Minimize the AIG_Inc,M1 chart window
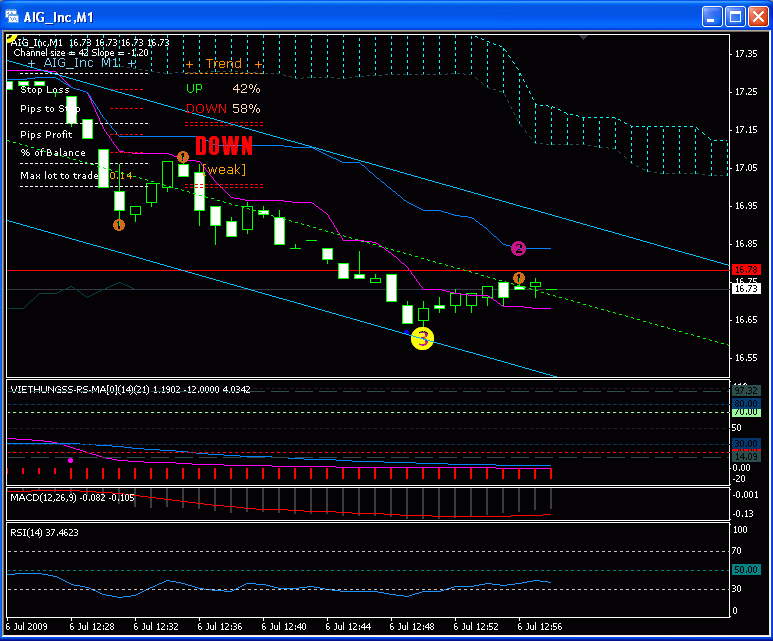Screen dimensions: 773x641 (x=710, y=16)
